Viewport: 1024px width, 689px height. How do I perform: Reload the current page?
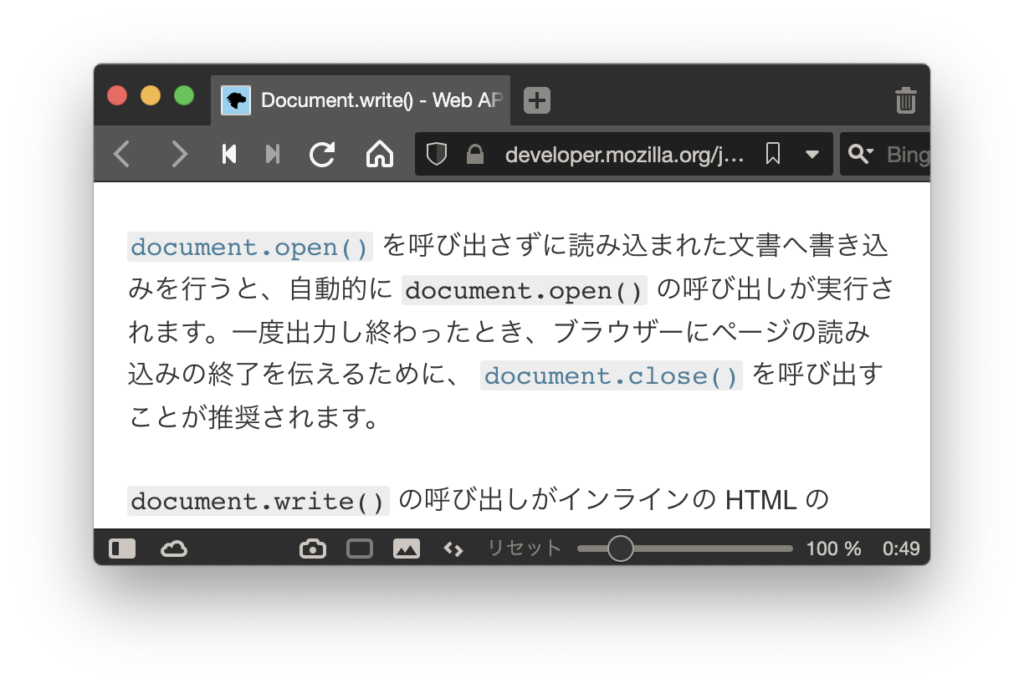[x=322, y=154]
